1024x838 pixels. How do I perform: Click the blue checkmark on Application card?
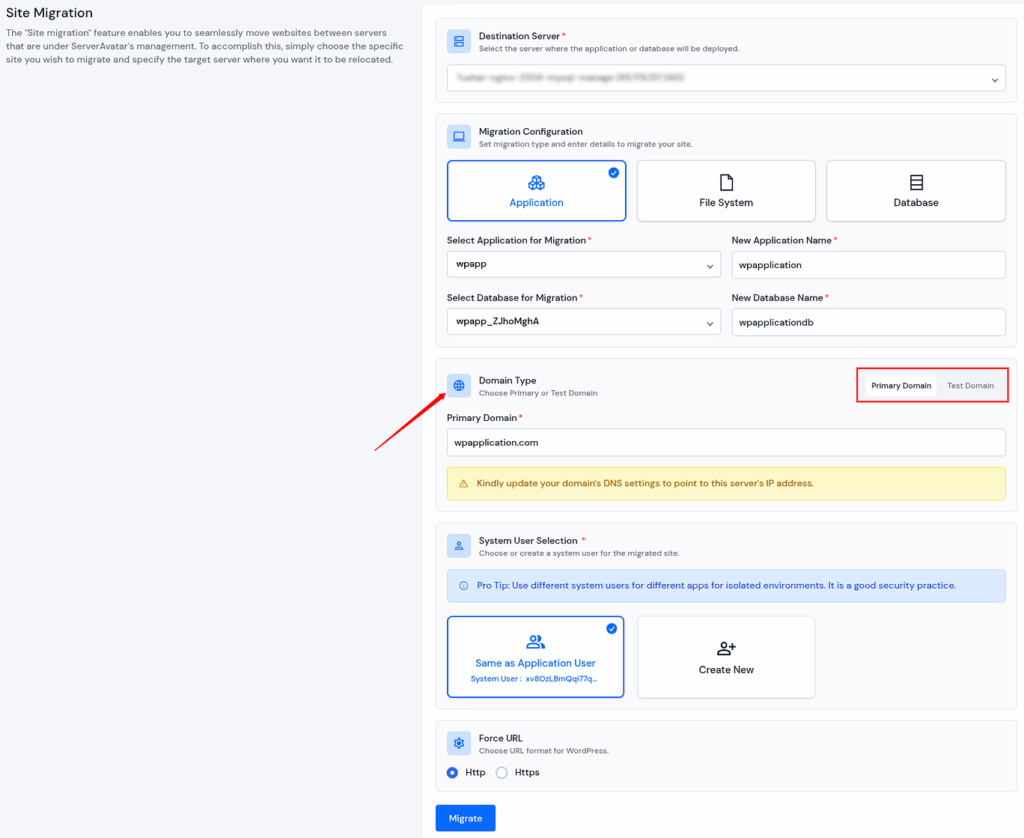click(613, 172)
